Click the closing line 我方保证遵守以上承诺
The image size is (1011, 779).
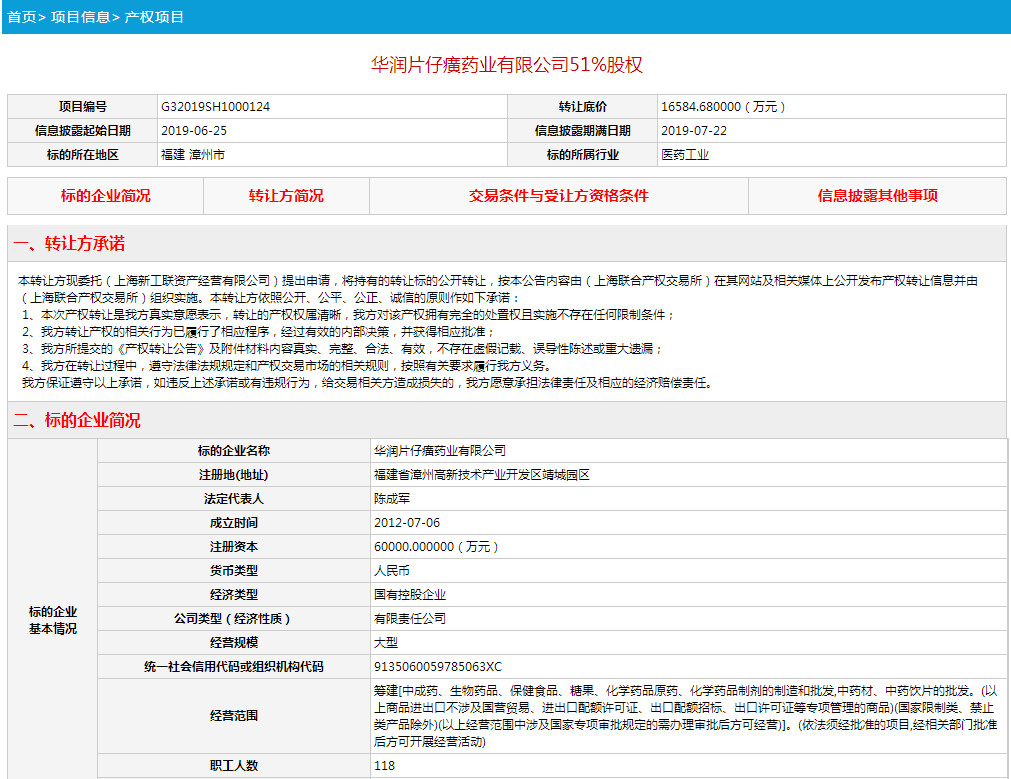(368, 382)
